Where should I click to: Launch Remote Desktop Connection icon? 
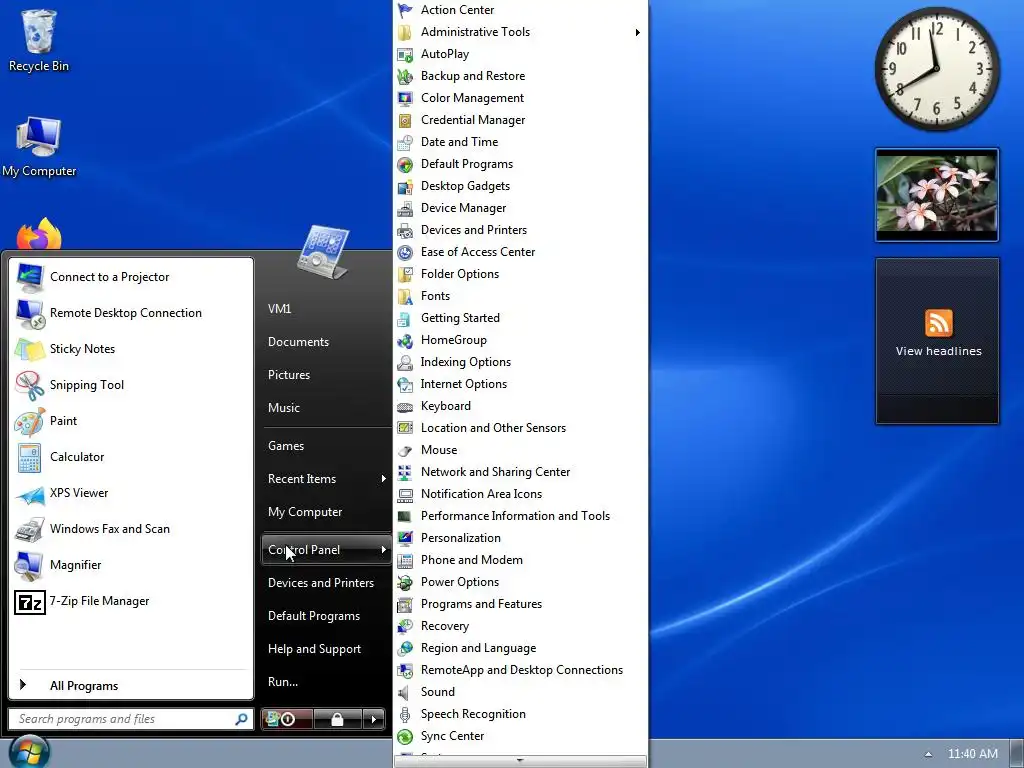click(30, 313)
